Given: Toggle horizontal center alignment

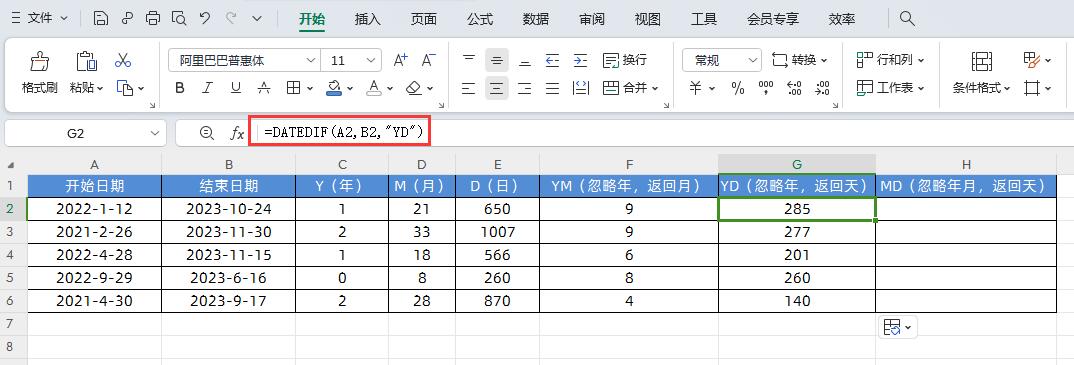Looking at the screenshot, I should 497,88.
